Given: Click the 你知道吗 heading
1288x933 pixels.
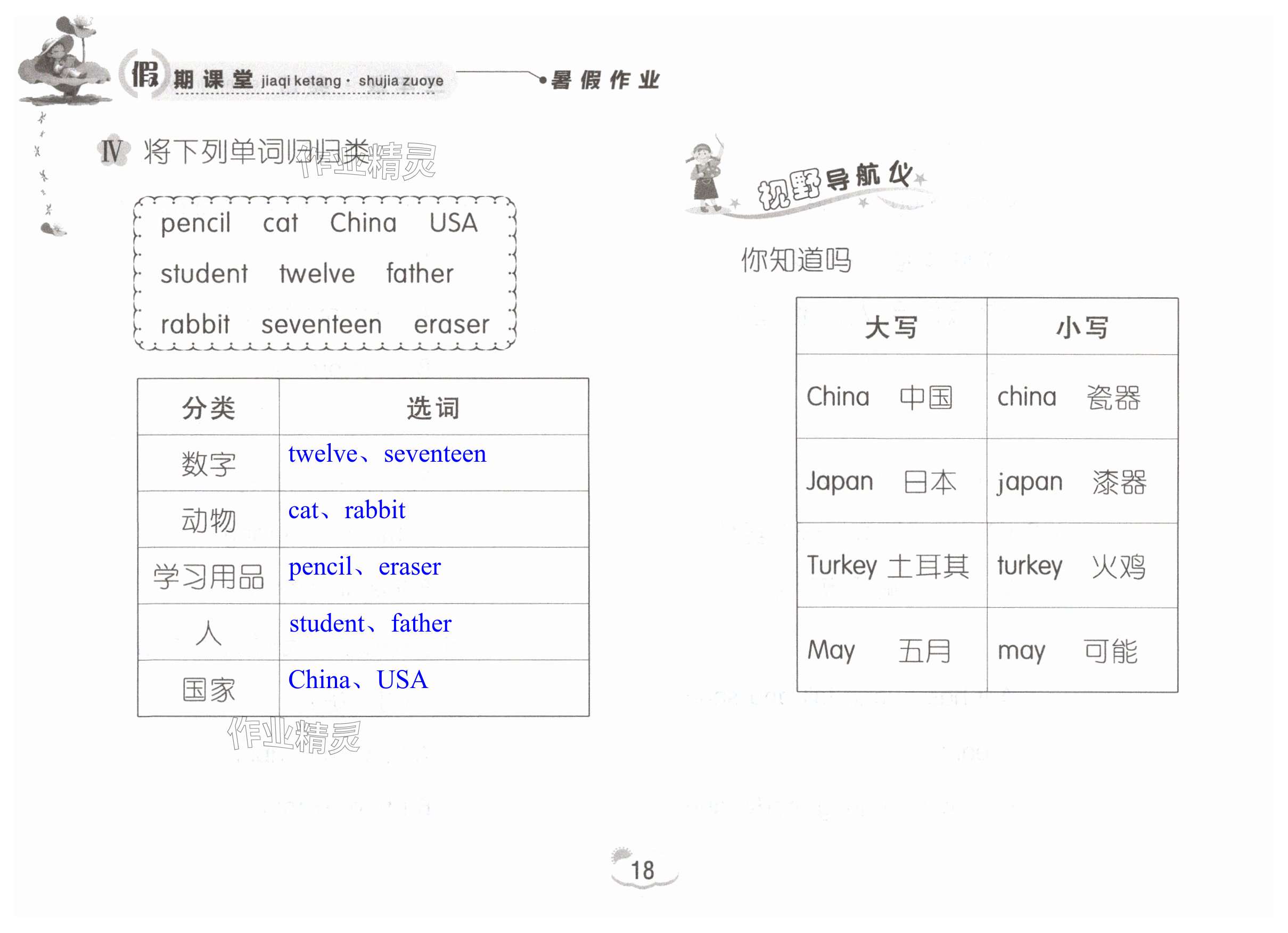Looking at the screenshot, I should (x=795, y=260).
